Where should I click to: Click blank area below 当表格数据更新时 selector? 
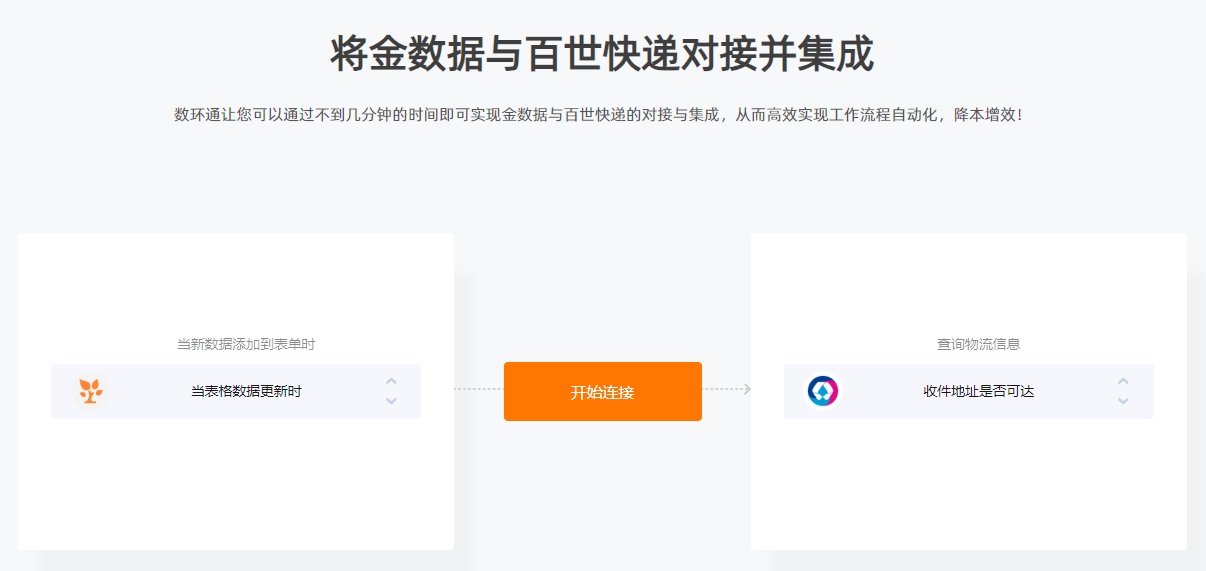pyautogui.click(x=236, y=485)
